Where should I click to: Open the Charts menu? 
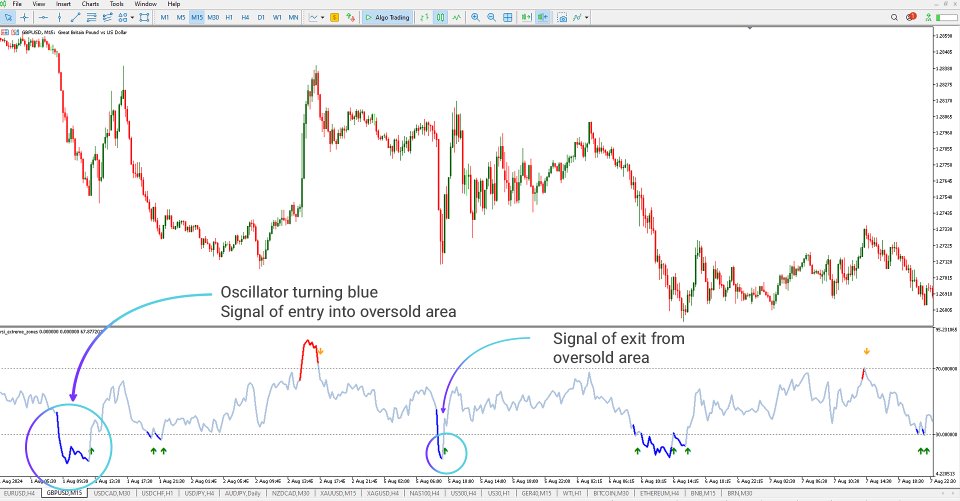(x=90, y=4)
